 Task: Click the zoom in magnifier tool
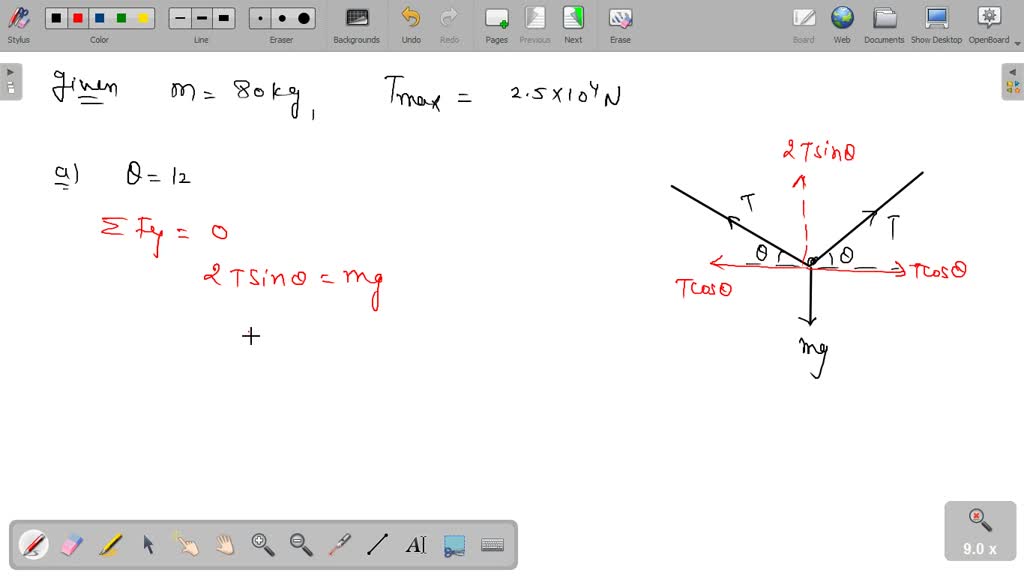[263, 545]
